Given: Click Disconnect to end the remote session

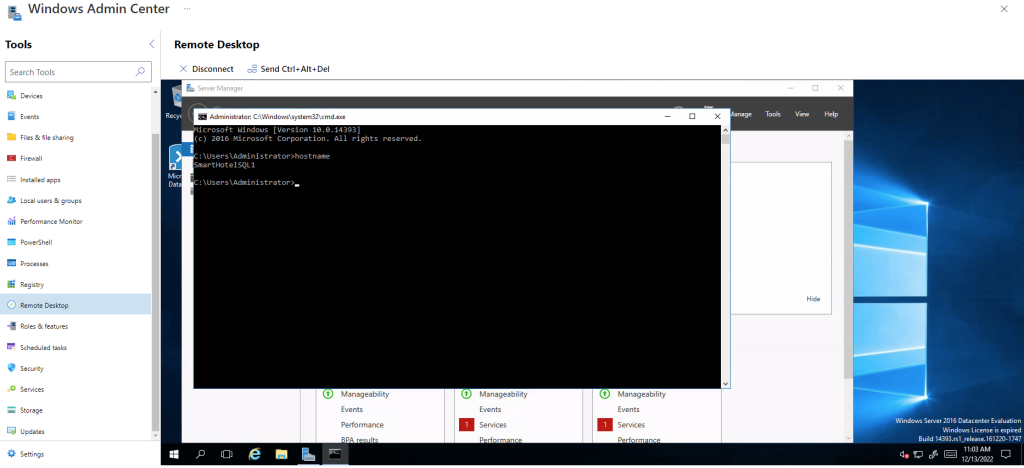Looking at the screenshot, I should 206,69.
